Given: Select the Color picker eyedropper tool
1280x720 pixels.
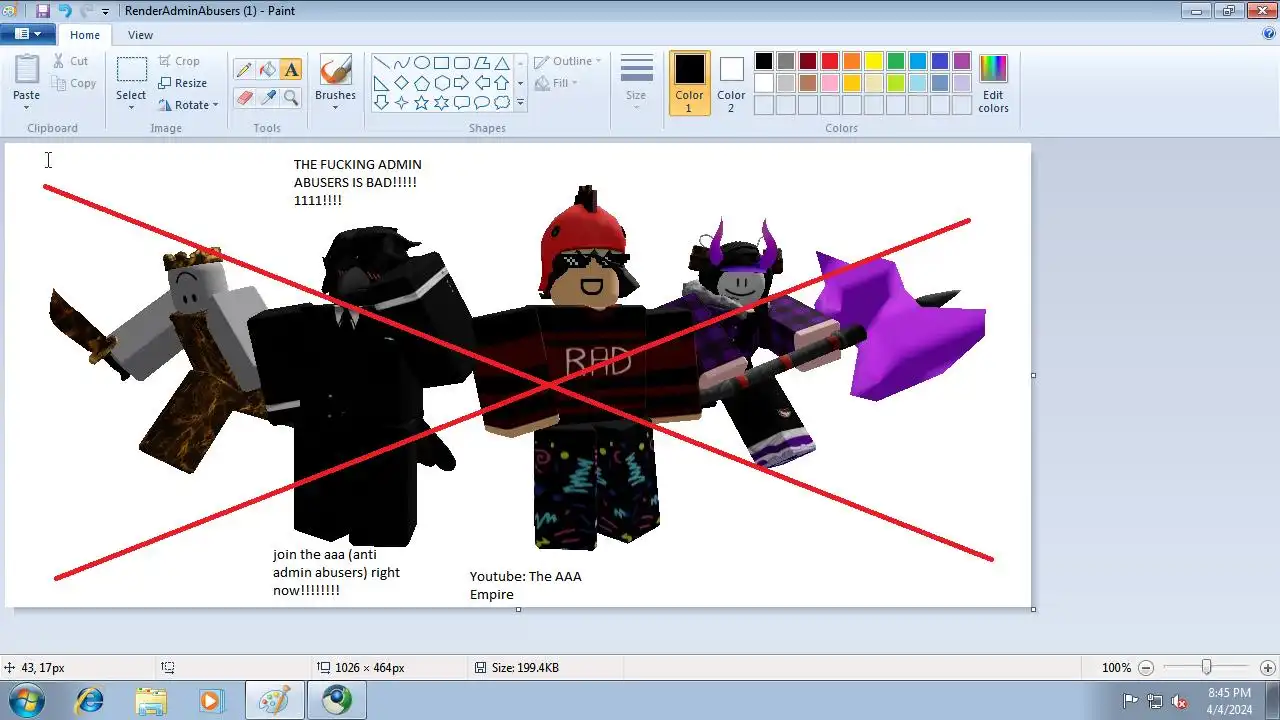Looking at the screenshot, I should point(267,97).
